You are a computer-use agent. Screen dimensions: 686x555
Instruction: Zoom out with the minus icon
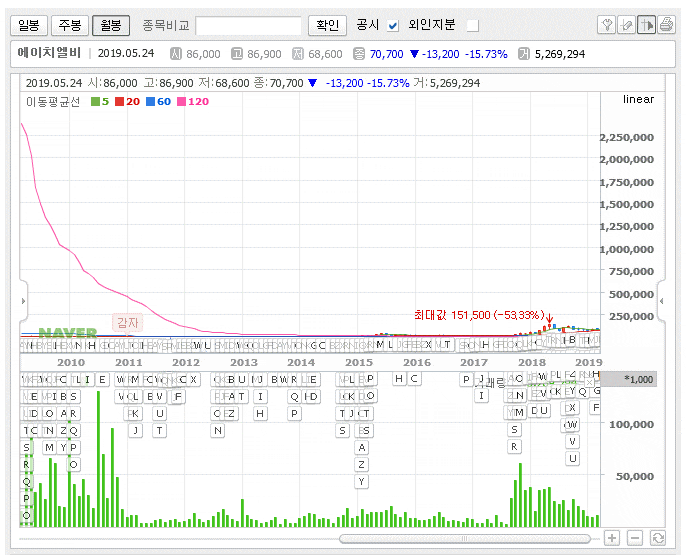coord(635,538)
